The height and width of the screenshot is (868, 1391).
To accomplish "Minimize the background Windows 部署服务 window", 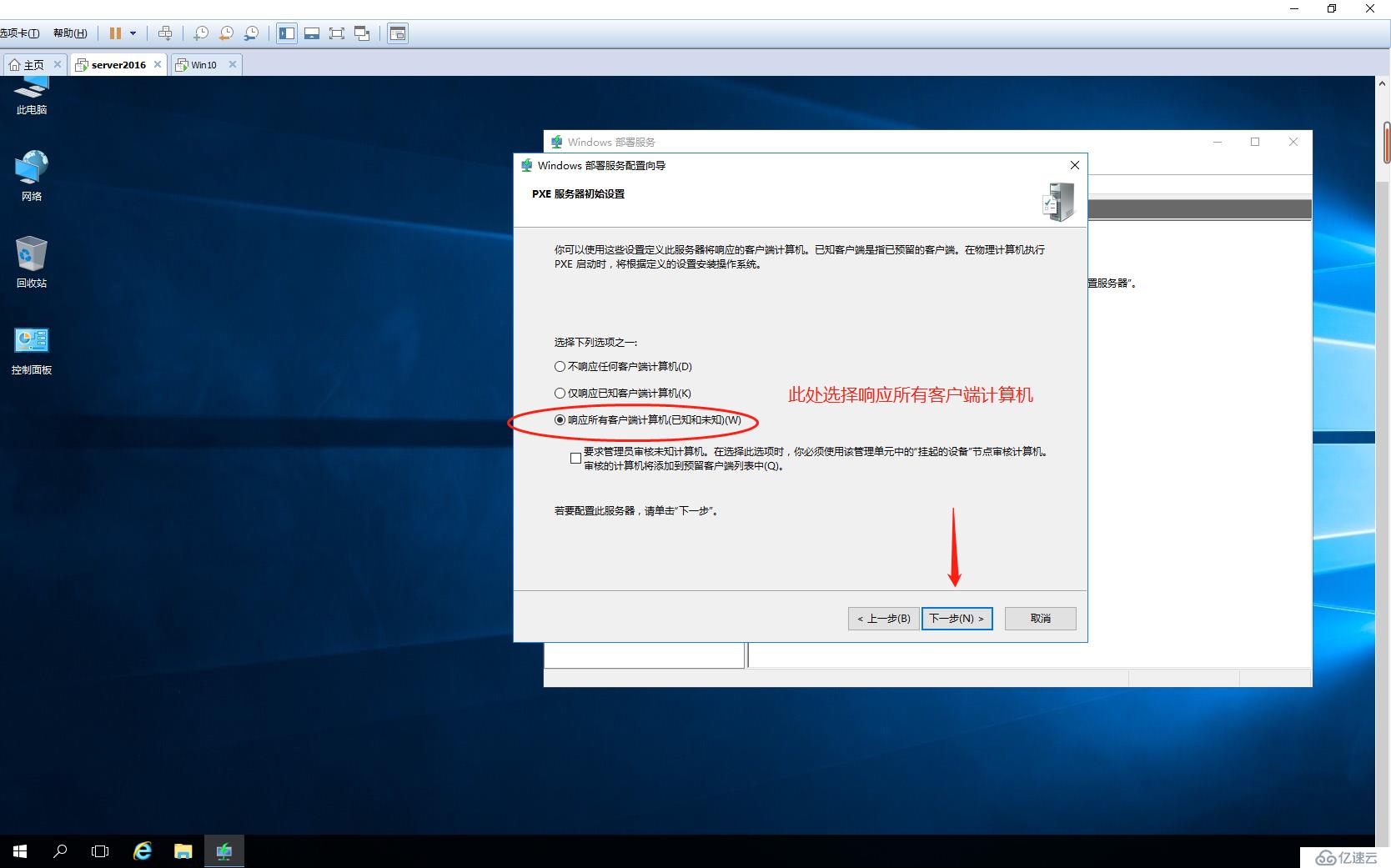I will click(x=1218, y=142).
